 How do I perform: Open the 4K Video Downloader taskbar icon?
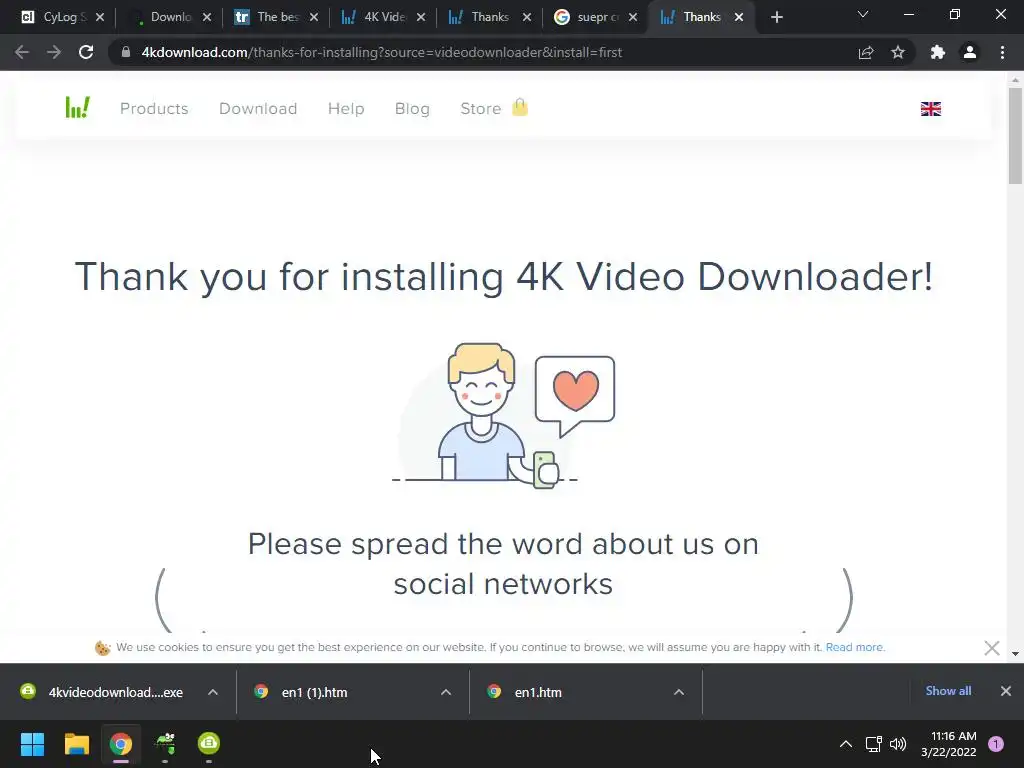(x=209, y=743)
